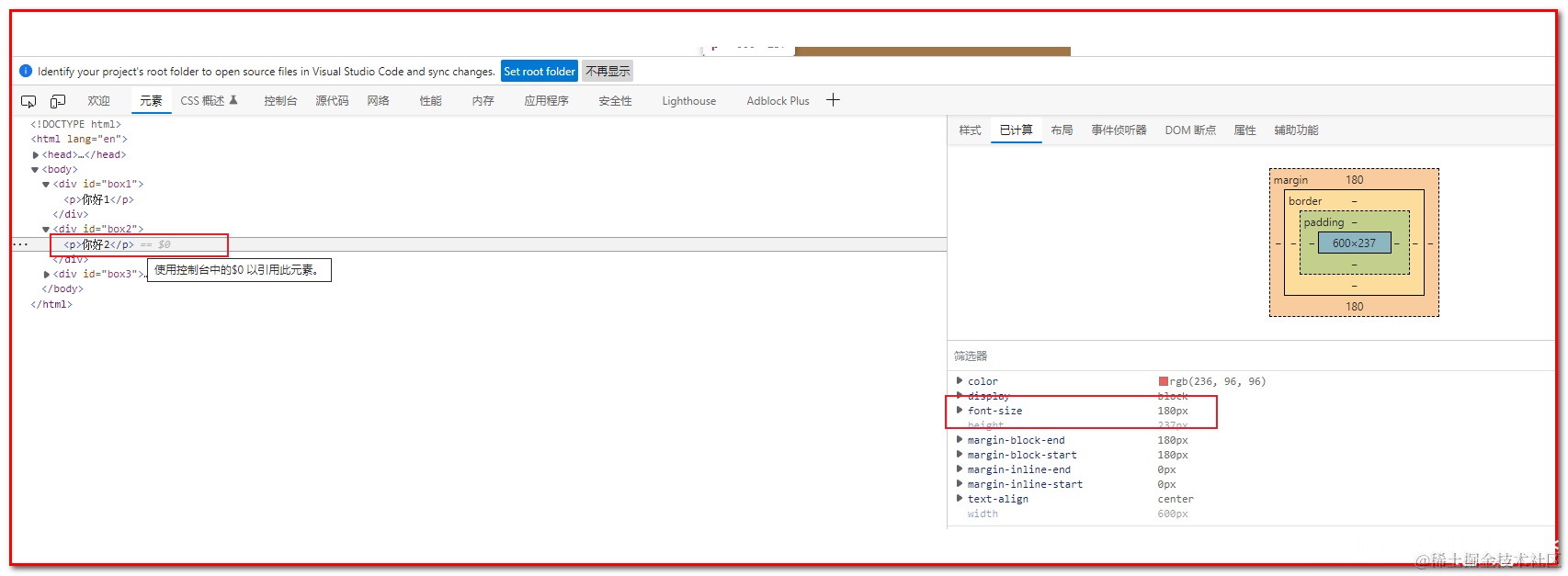Expand the color computed property

tap(960, 380)
